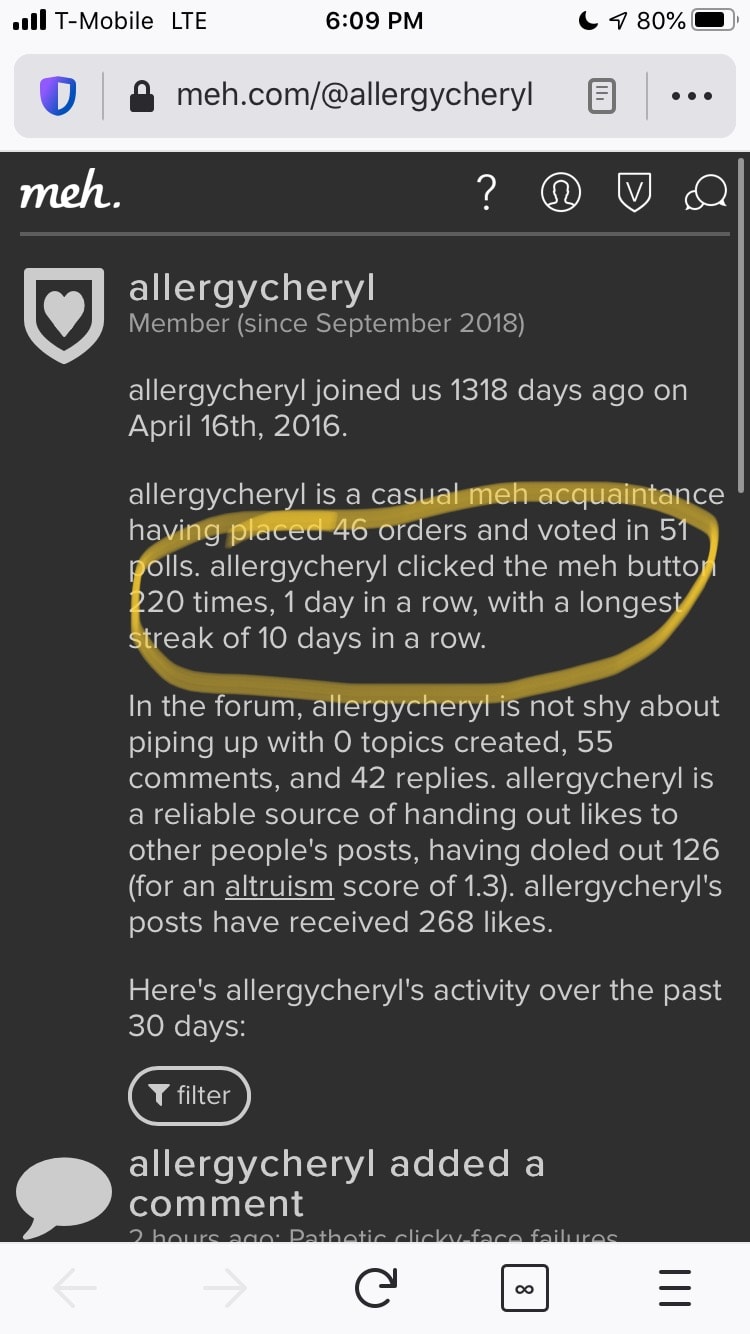The height and width of the screenshot is (1334, 750).
Task: Tap the V shield badge icon
Action: [x=634, y=192]
